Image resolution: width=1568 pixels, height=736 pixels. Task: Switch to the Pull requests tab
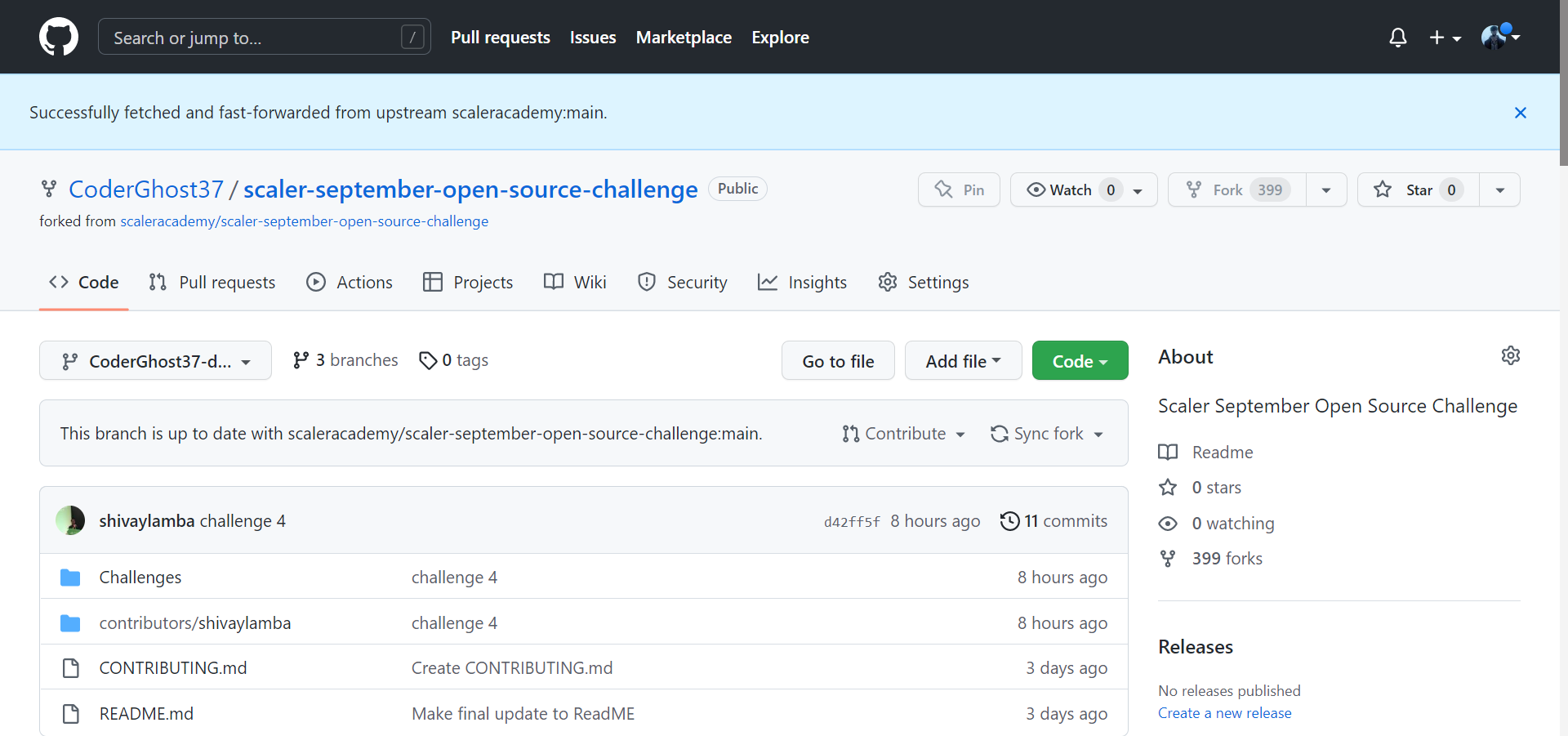(x=212, y=282)
